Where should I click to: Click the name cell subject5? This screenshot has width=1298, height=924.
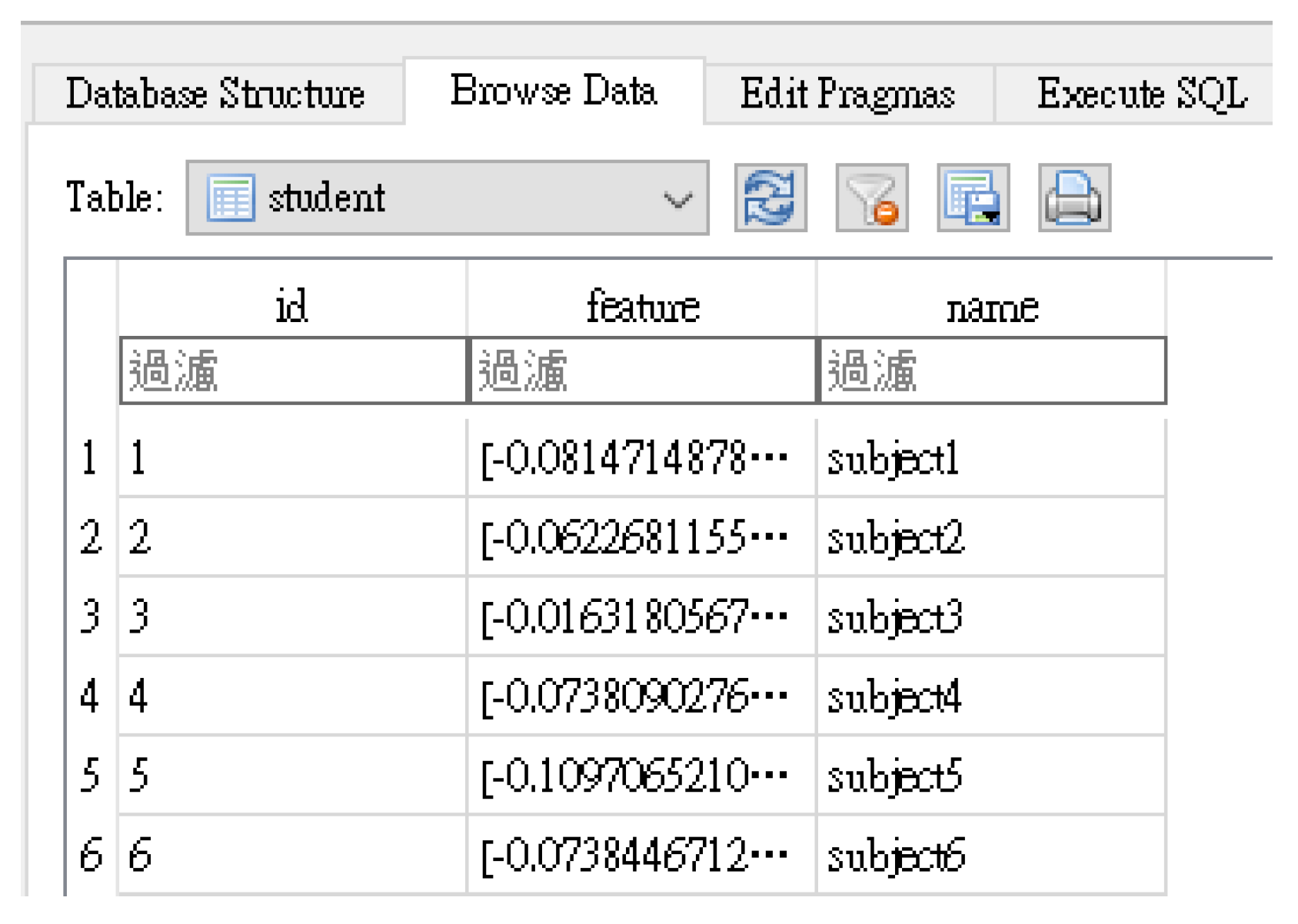pyautogui.click(x=991, y=776)
